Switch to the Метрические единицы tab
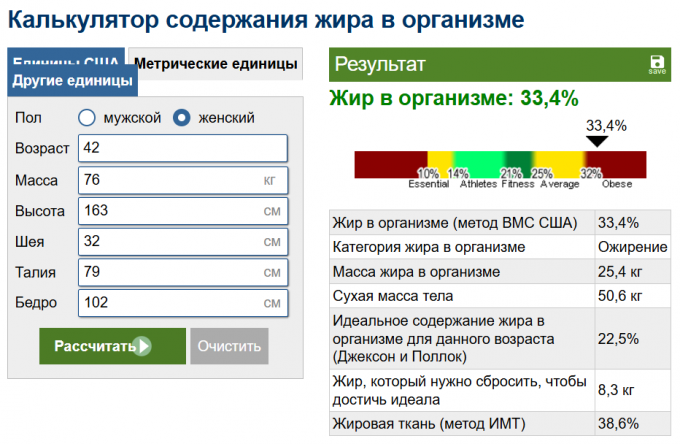 (x=215, y=63)
